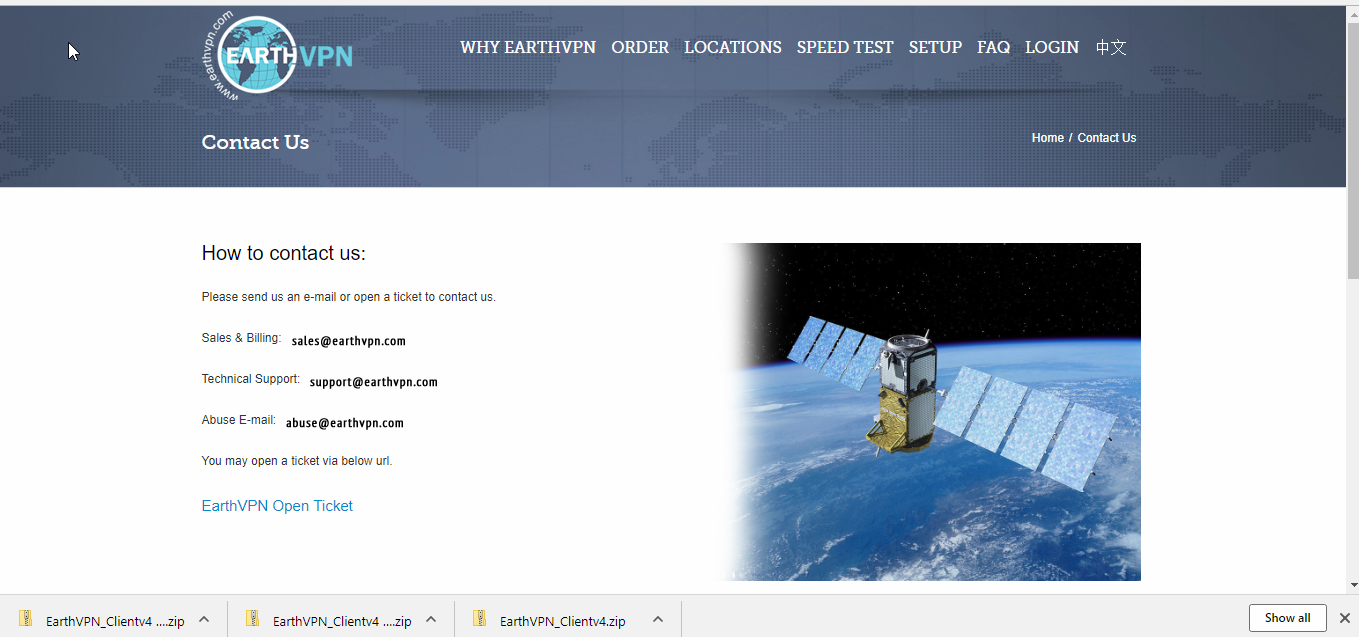
Task: Click the Home breadcrumb link
Action: (1048, 138)
